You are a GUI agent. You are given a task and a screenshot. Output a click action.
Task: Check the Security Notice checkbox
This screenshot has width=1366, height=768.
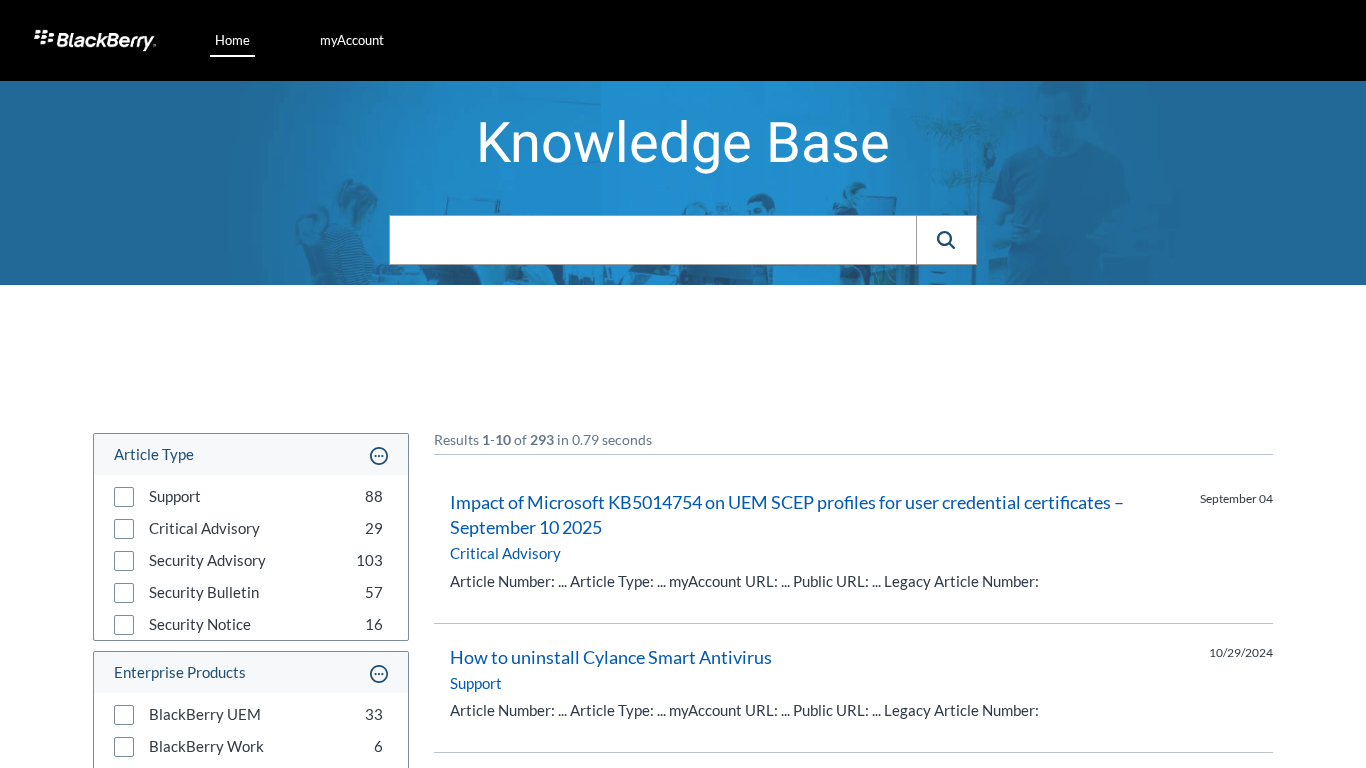coord(124,625)
